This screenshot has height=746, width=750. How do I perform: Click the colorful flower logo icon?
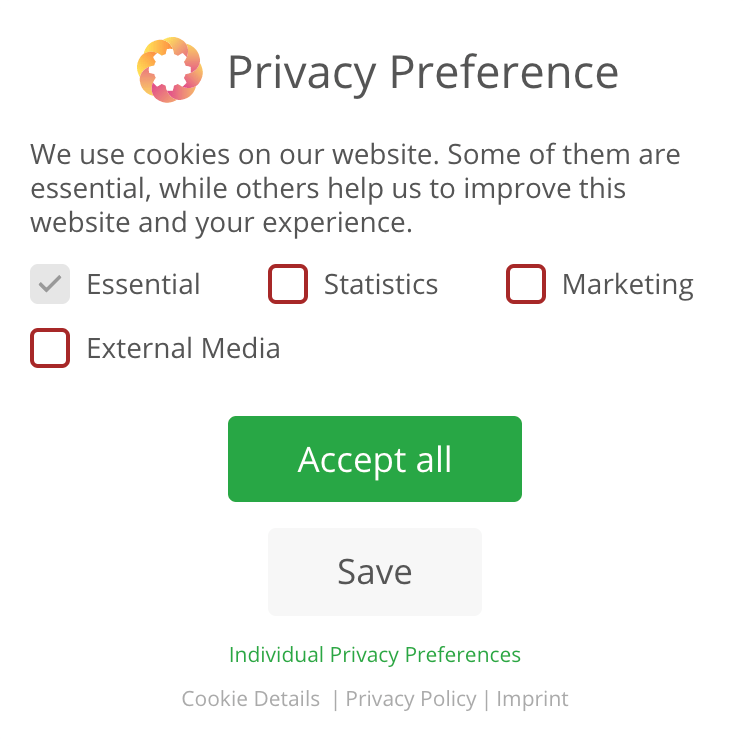[x=170, y=70]
